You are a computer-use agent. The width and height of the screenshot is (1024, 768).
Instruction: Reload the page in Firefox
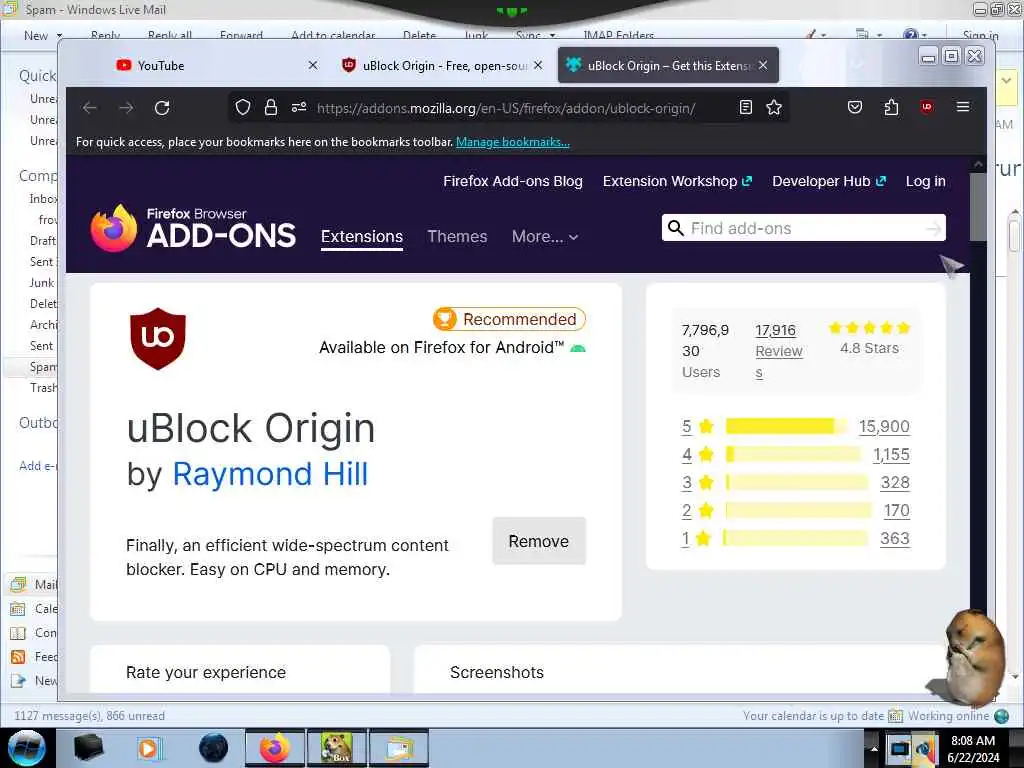click(x=162, y=108)
